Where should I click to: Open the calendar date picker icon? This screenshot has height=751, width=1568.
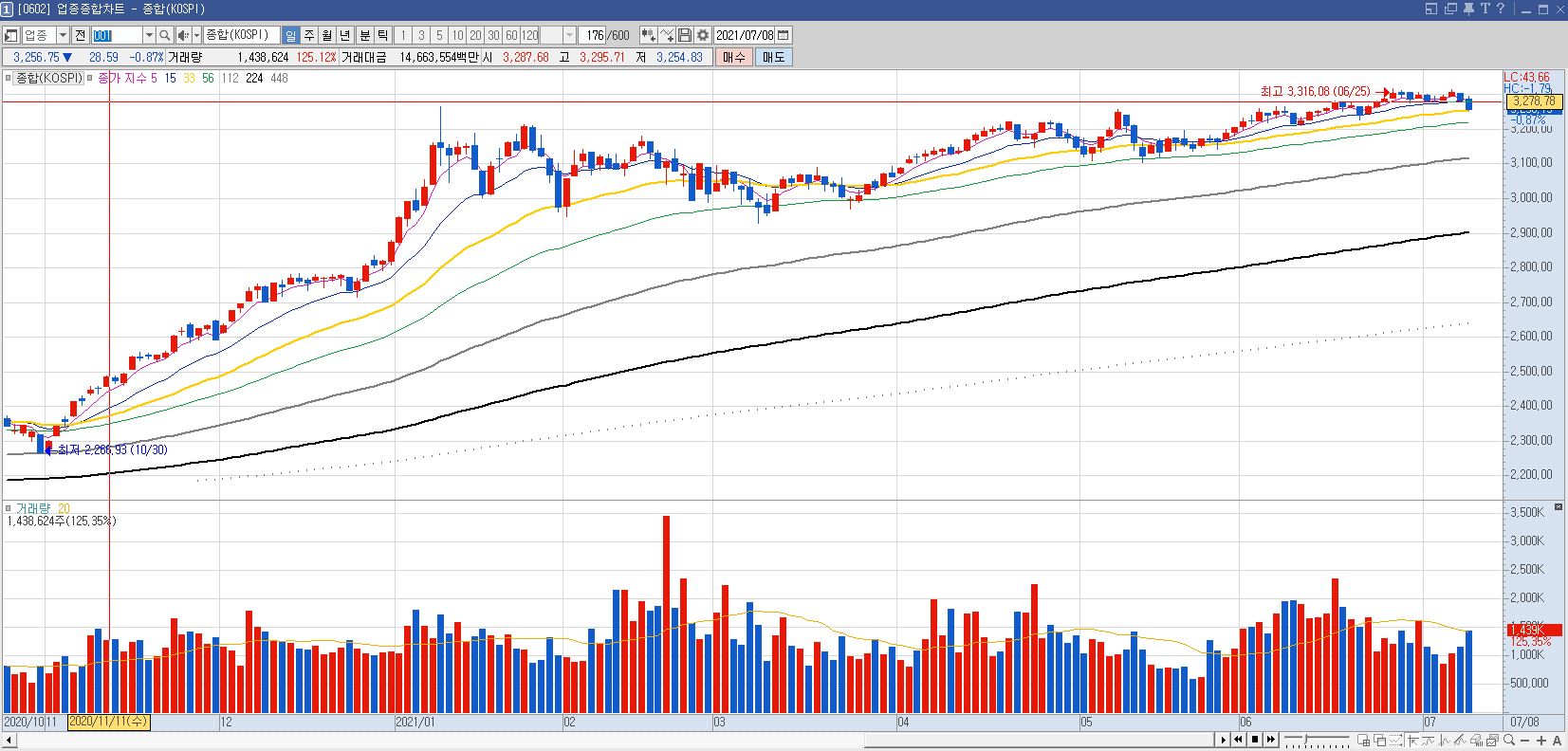point(784,35)
